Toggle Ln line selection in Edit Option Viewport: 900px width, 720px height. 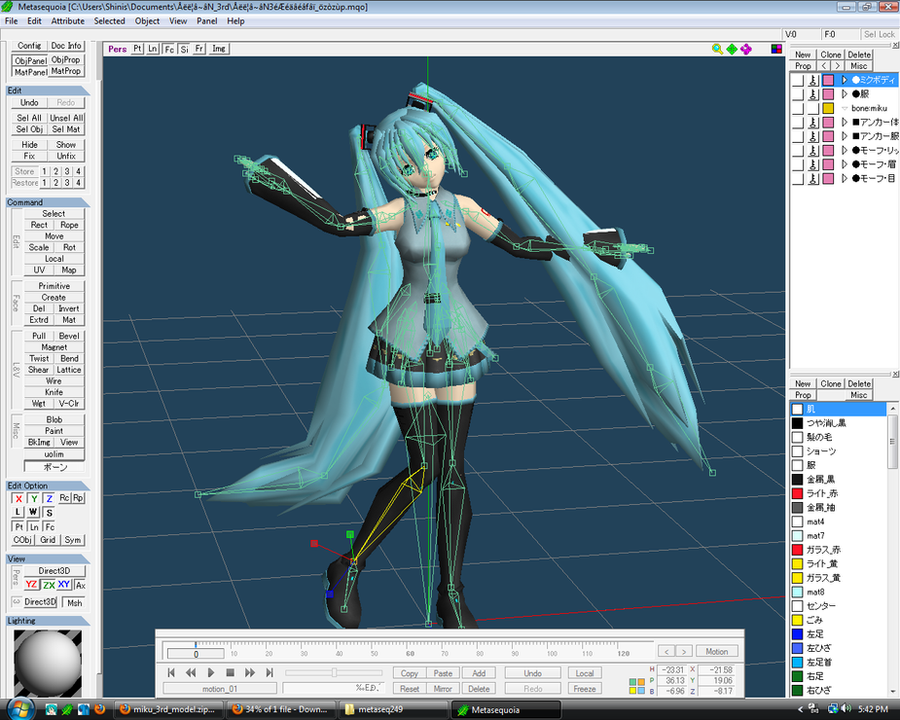(34, 527)
